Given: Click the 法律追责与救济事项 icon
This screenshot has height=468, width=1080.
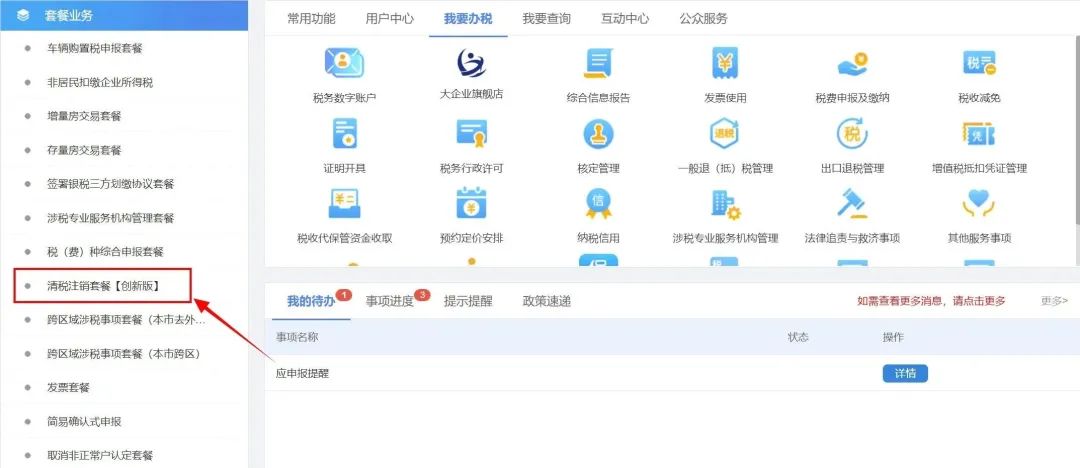Looking at the screenshot, I should point(852,203).
